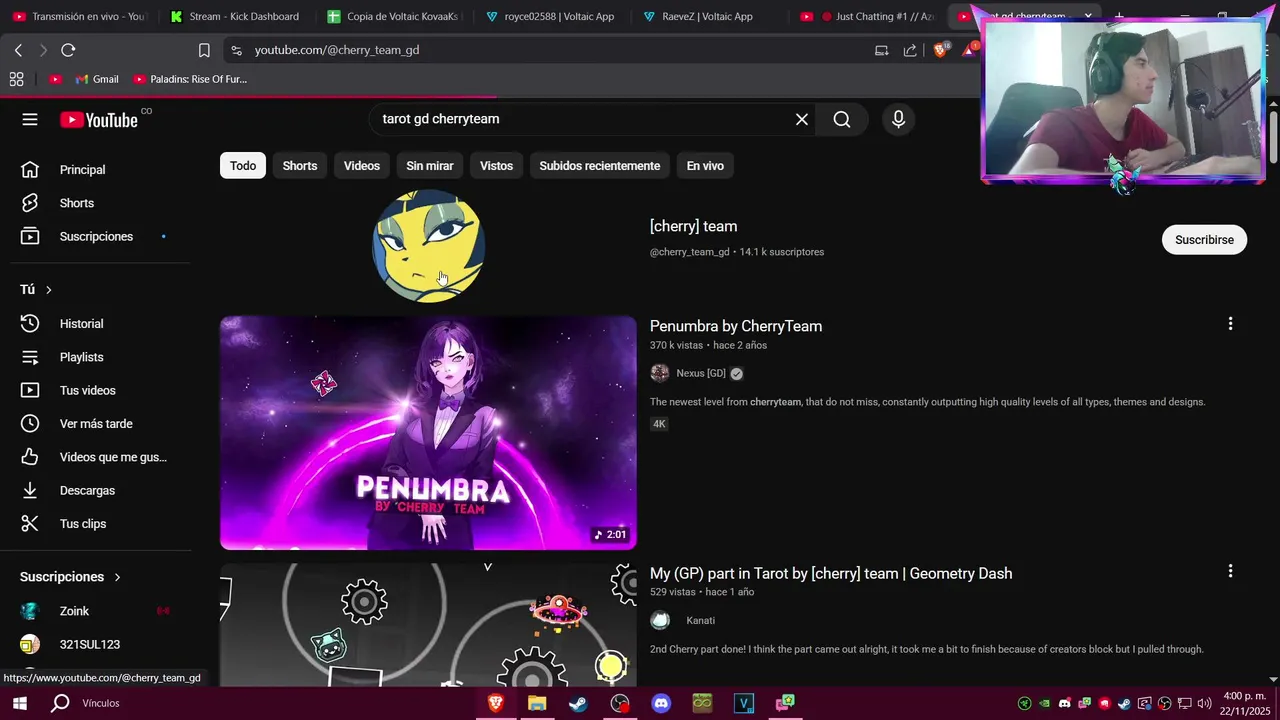This screenshot has width=1280, height=720.
Task: Share this page using the share icon
Action: [910, 50]
